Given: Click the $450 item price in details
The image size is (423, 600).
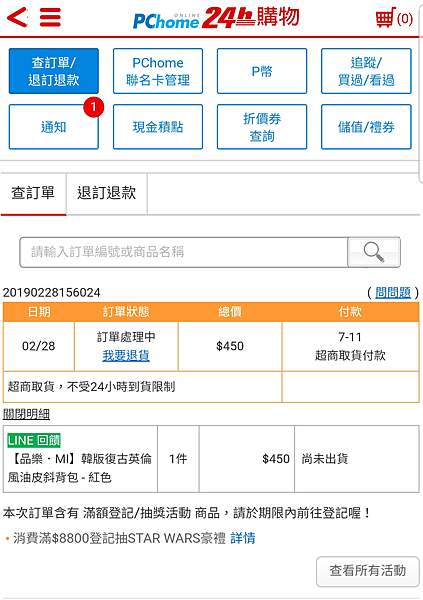Looking at the screenshot, I should (276, 459).
